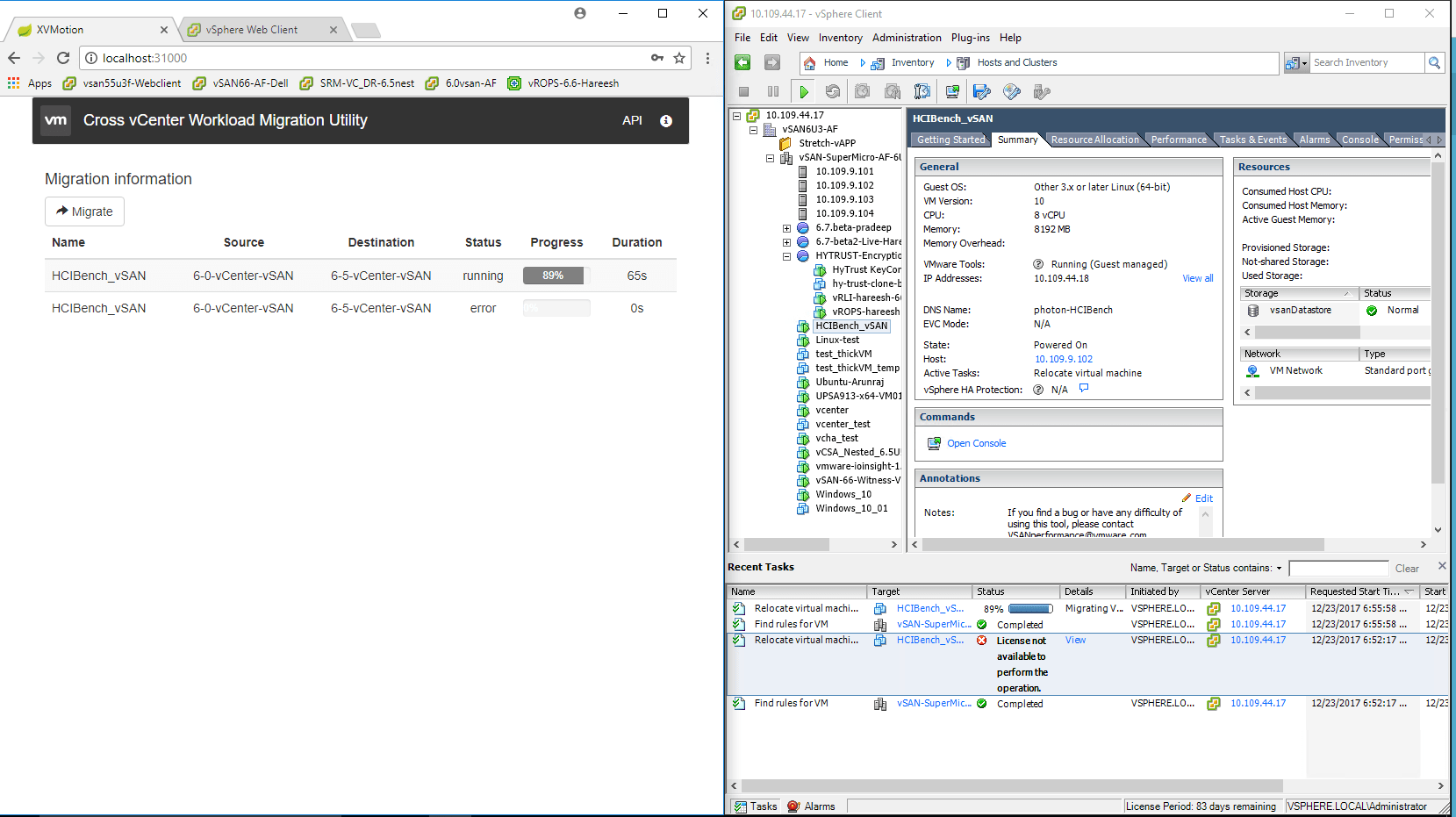Click the Recent Tasks filter text field
Image resolution: width=1456 pixels, height=817 pixels.
(1338, 568)
